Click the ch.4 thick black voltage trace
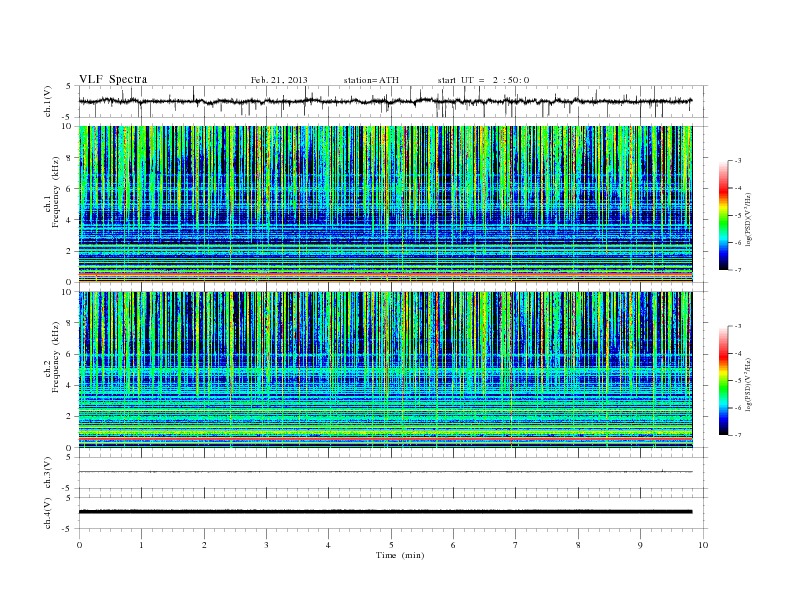Screen dimensions: 792x612 pyautogui.click(x=385, y=512)
